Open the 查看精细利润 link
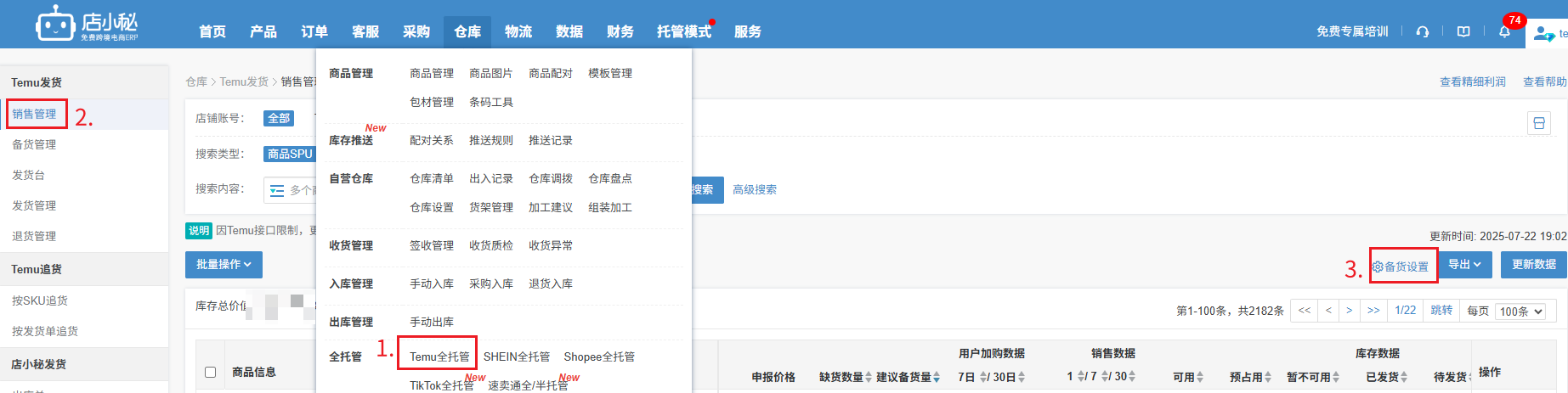This screenshot has width=1568, height=393. click(1473, 81)
